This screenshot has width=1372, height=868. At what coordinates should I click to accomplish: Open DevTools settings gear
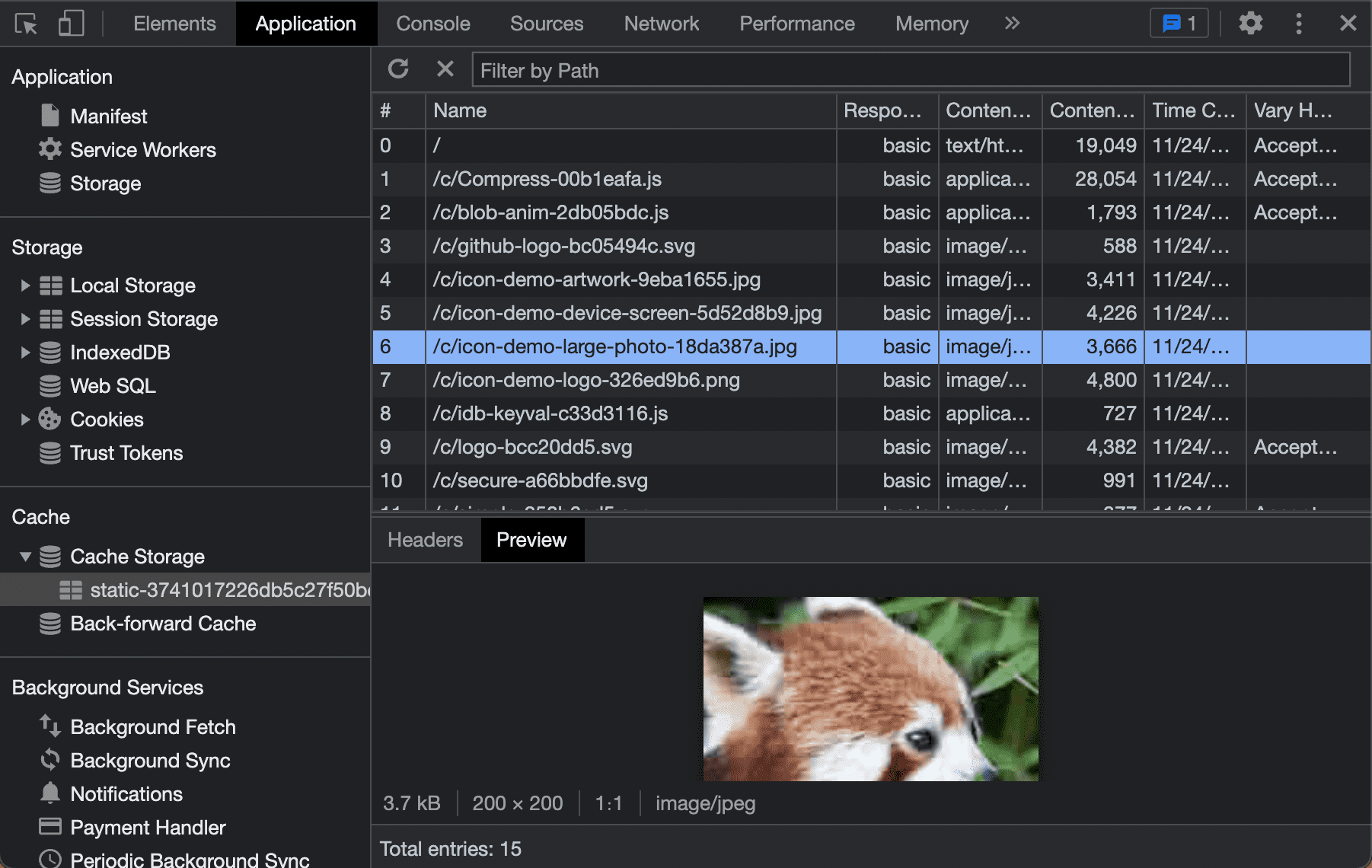tap(1250, 24)
